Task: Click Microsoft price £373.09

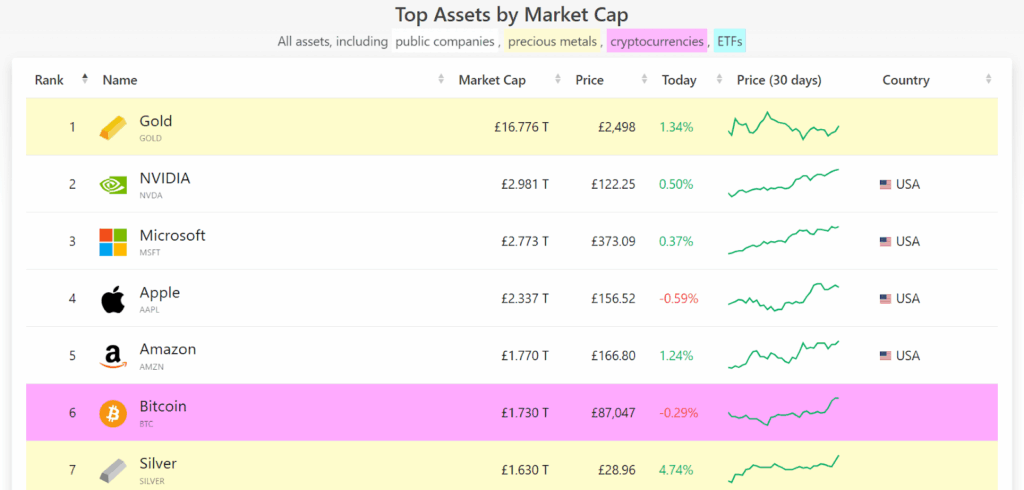Action: coord(613,242)
